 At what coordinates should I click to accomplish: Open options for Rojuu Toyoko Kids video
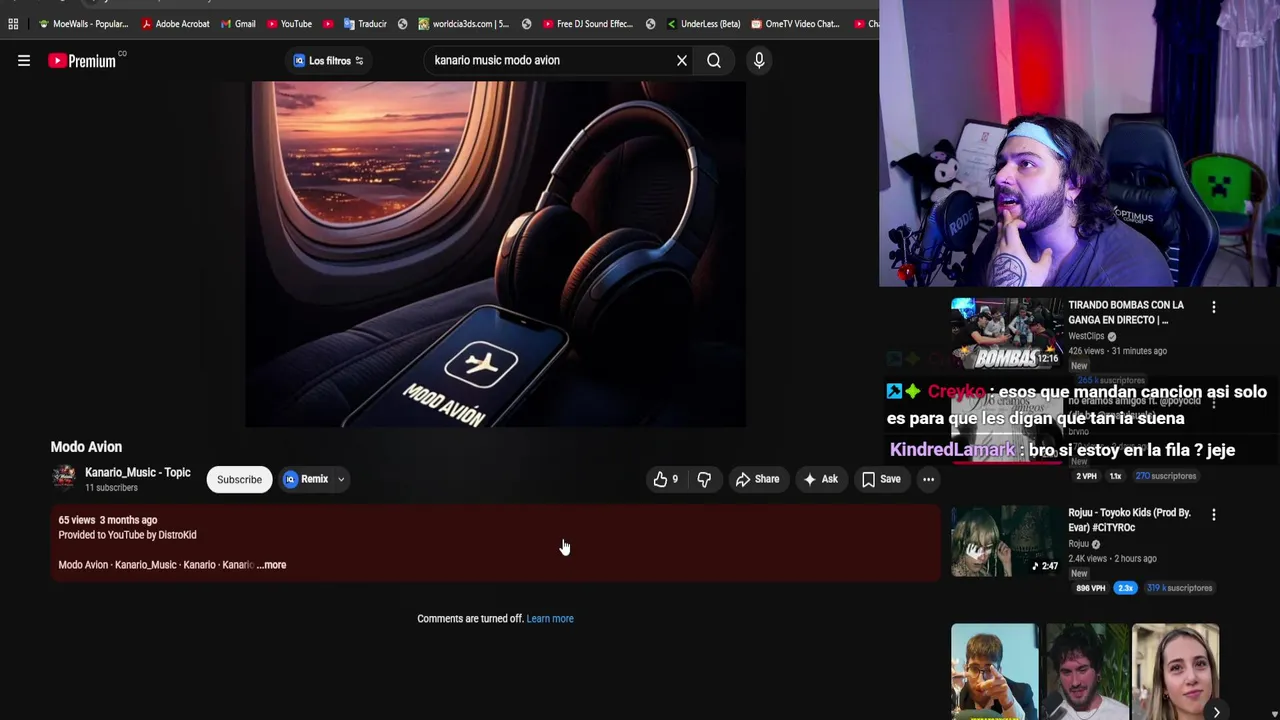coord(1214,514)
